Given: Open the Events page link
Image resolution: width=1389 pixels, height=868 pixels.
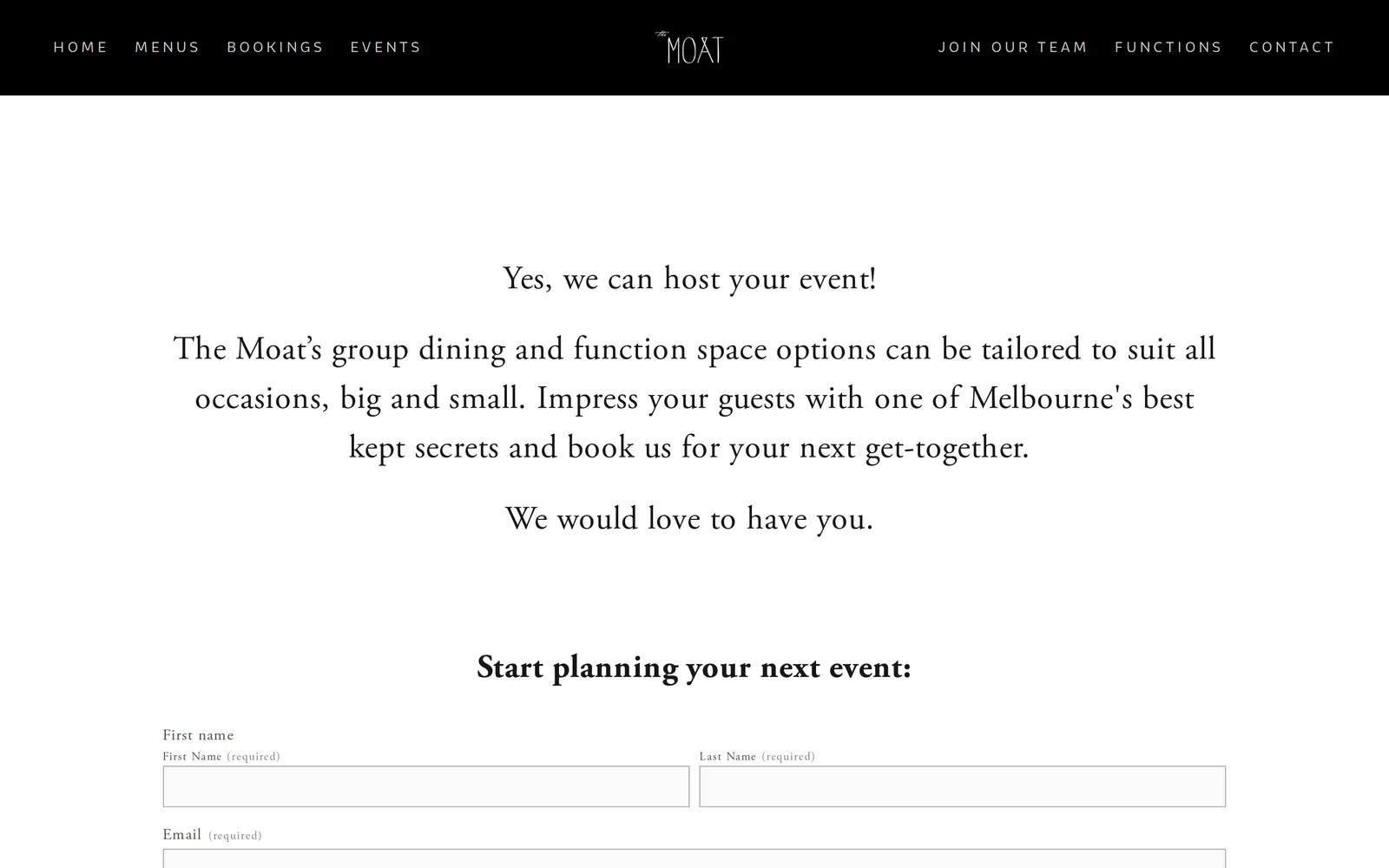Looking at the screenshot, I should click(x=385, y=47).
